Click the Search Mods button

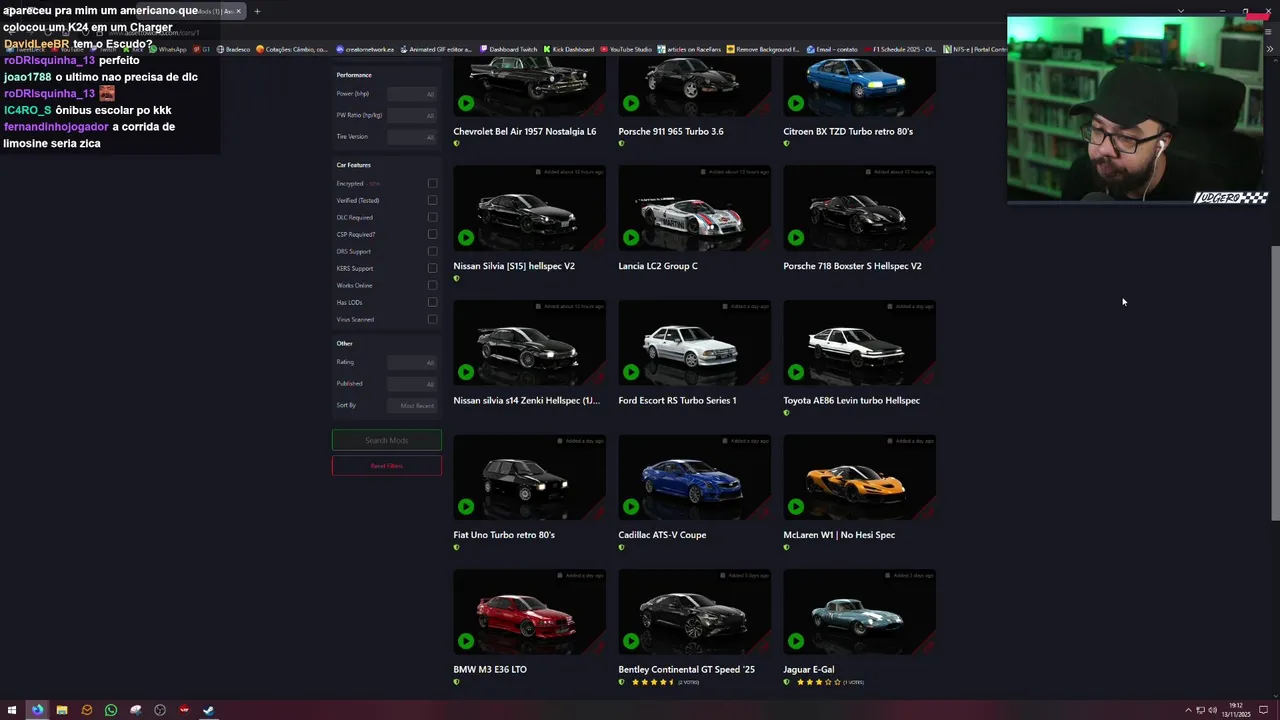point(387,440)
